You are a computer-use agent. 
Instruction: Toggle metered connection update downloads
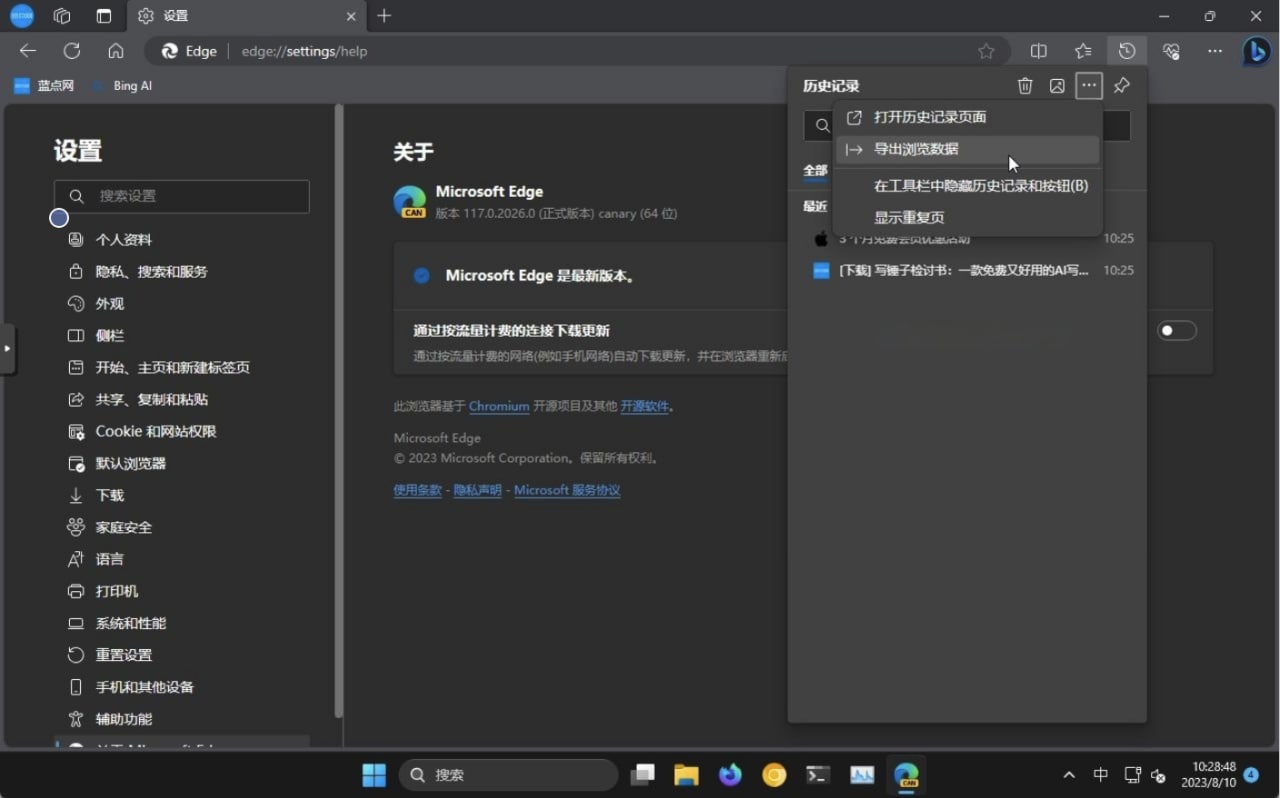click(x=1177, y=330)
